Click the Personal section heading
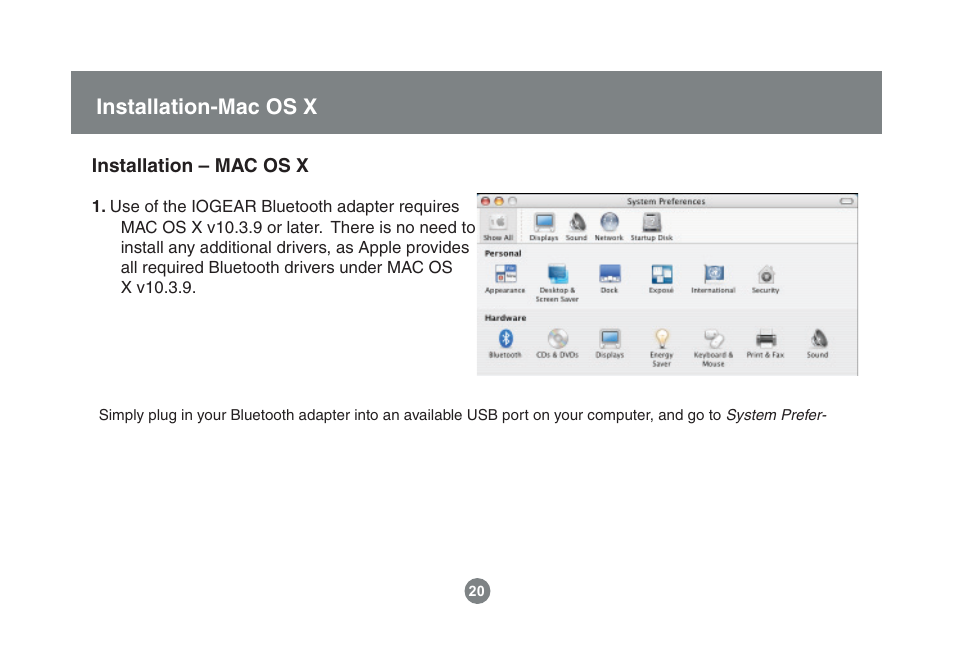 point(503,254)
